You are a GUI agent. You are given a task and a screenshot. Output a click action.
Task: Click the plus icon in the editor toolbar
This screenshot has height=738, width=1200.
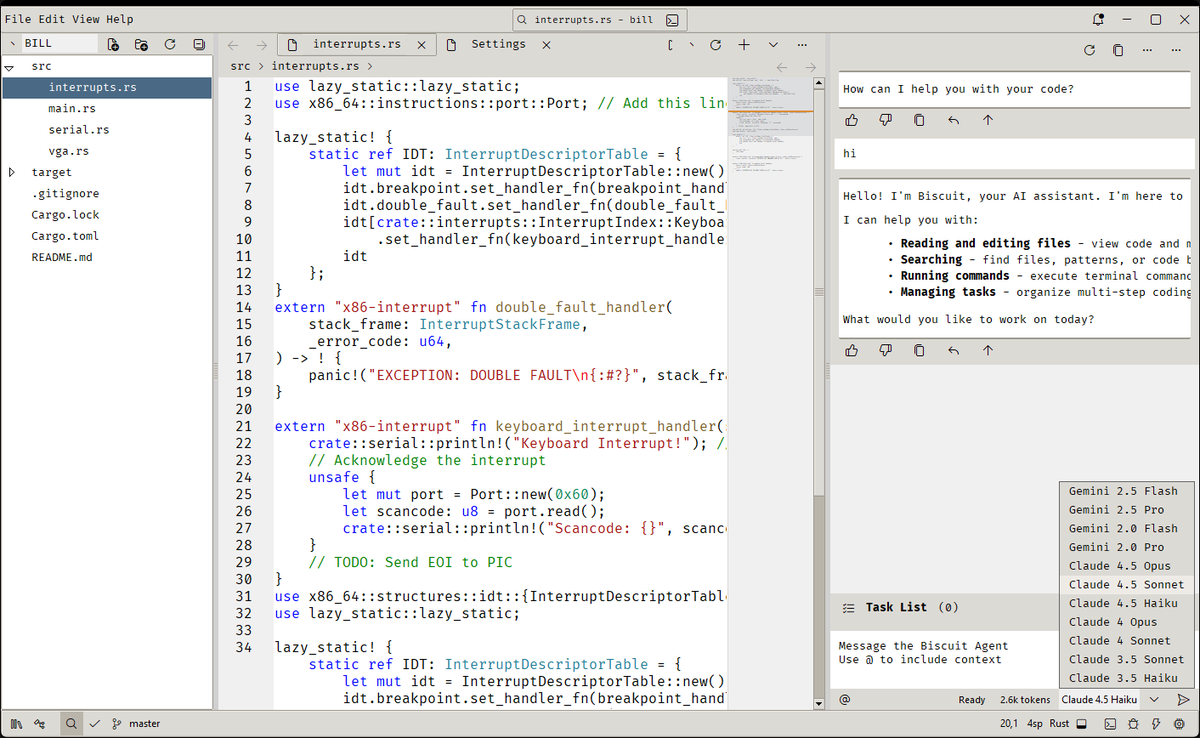744,45
